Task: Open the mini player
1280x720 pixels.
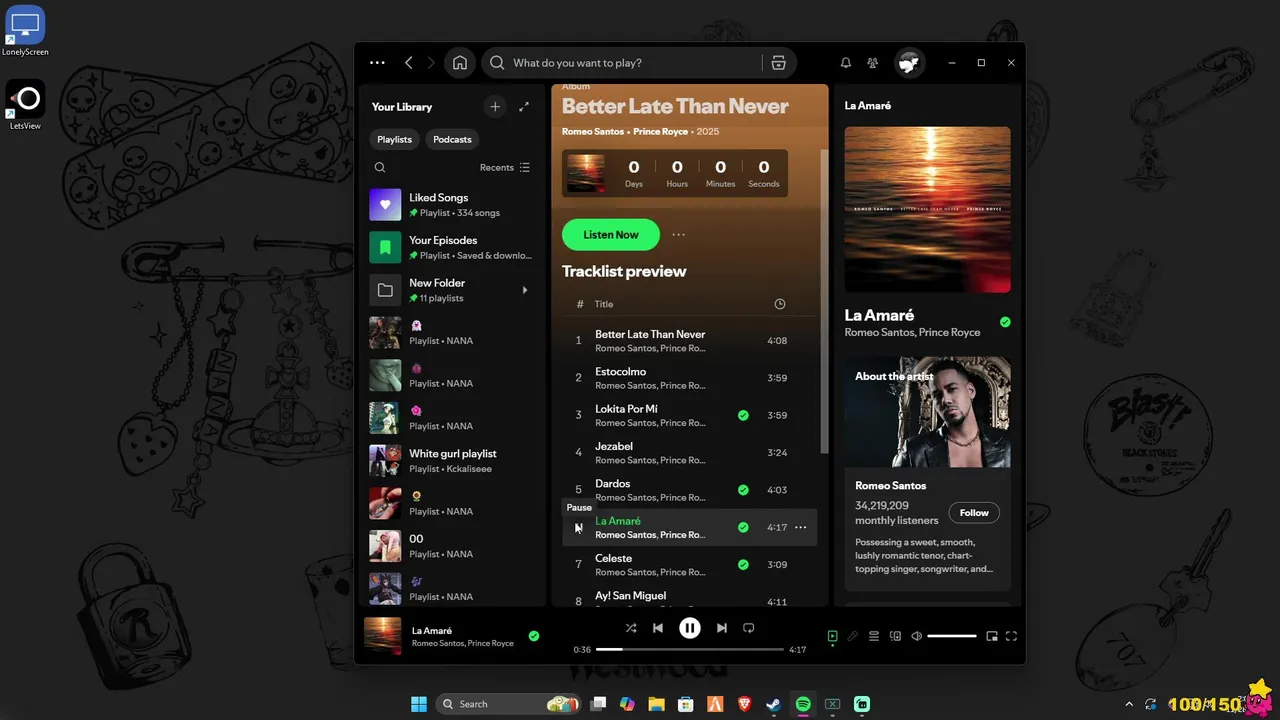Action: coord(992,636)
